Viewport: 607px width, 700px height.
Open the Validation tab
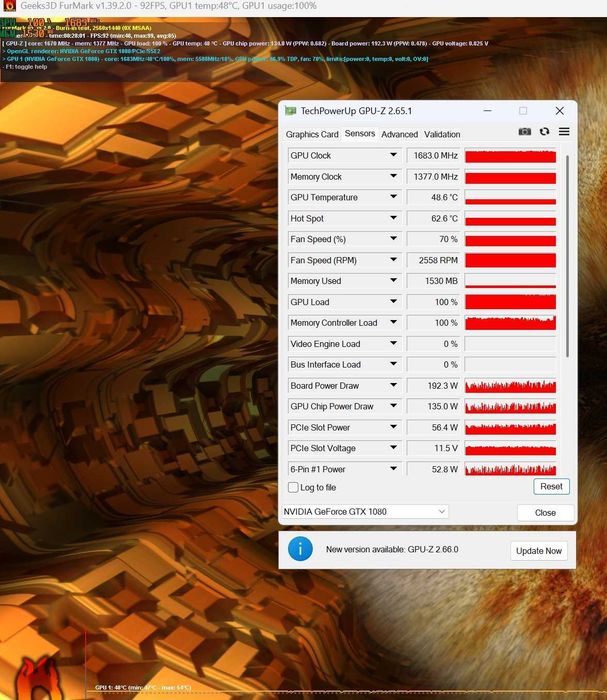point(442,134)
